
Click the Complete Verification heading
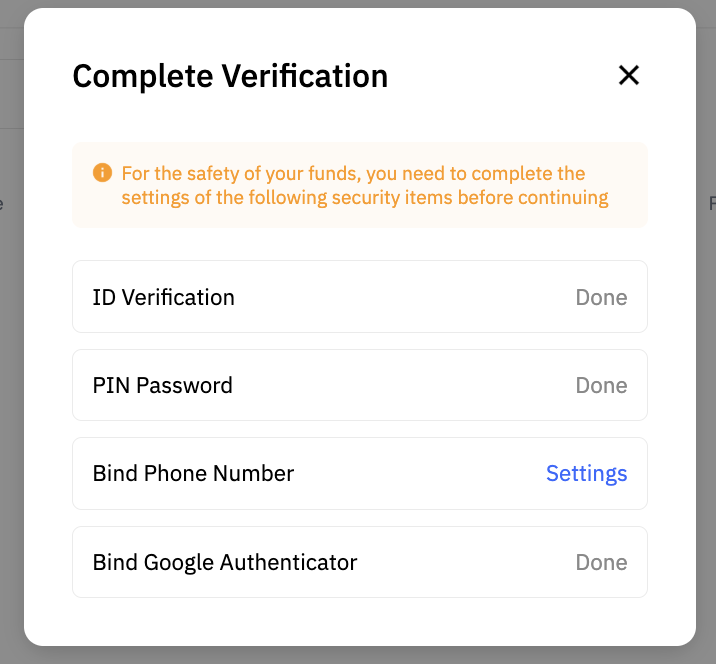tap(230, 76)
